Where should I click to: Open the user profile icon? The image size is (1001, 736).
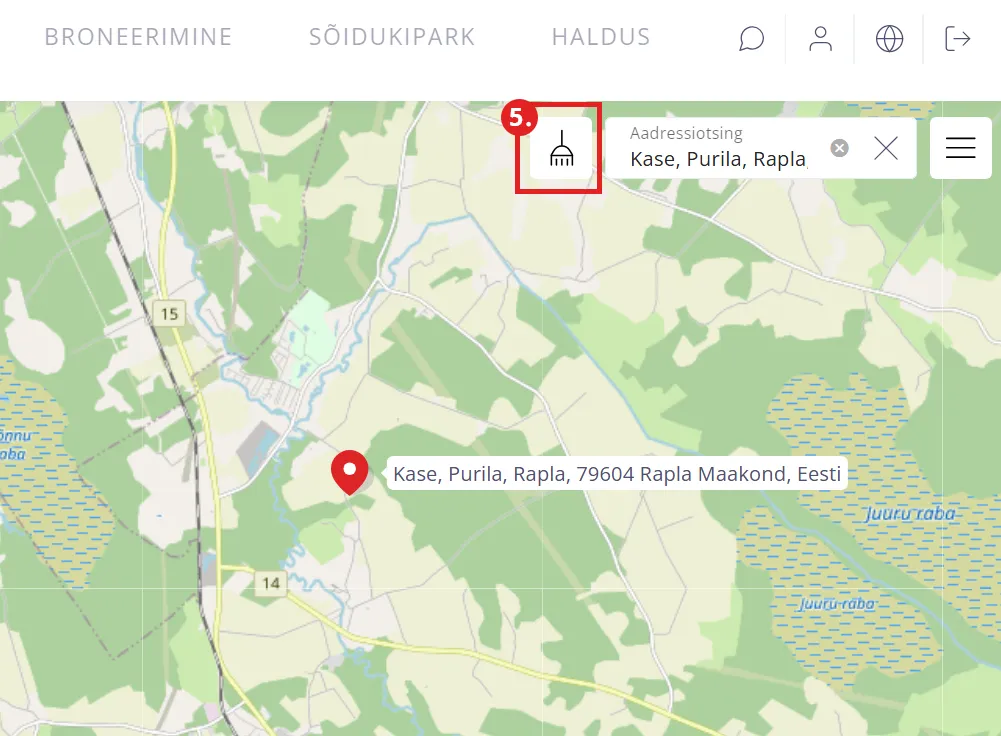820,38
